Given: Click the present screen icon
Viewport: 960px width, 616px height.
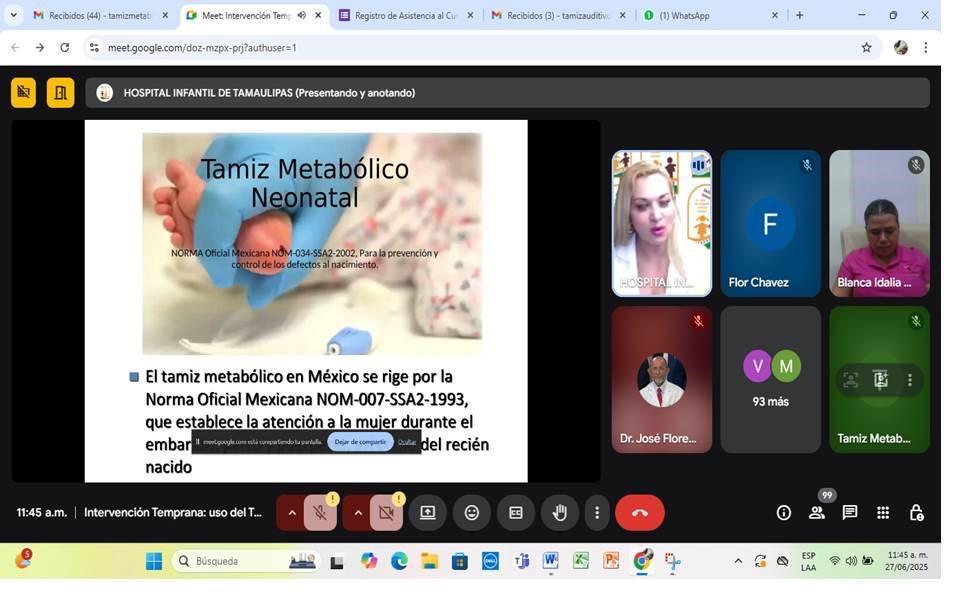Looking at the screenshot, I should point(428,513).
